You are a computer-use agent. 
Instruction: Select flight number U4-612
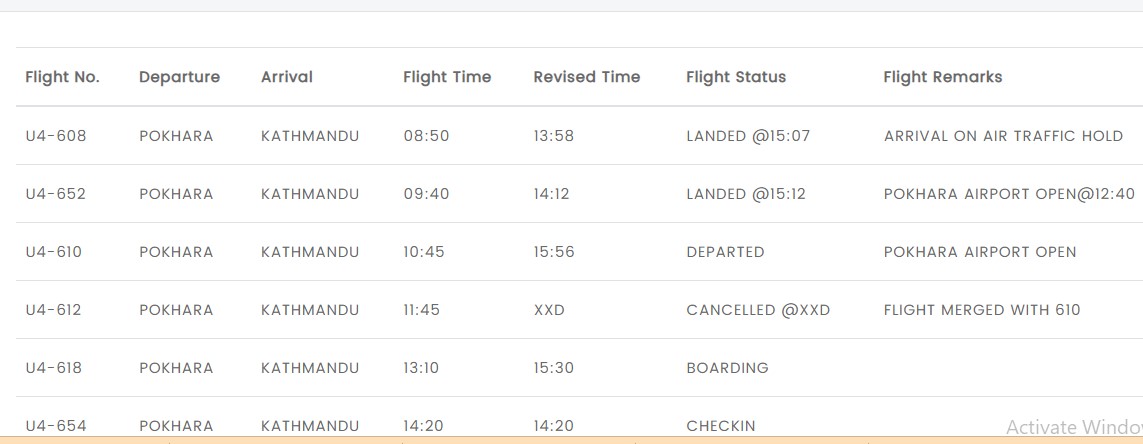pyautogui.click(x=53, y=310)
